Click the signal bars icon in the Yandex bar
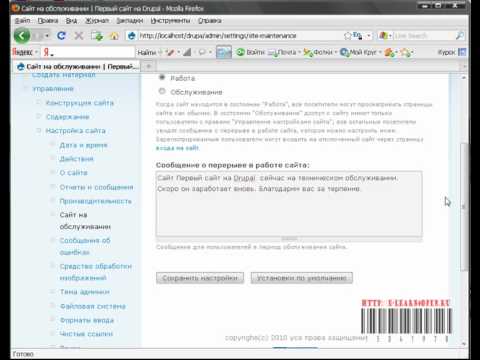This screenshot has height=360, width=480. [187, 52]
